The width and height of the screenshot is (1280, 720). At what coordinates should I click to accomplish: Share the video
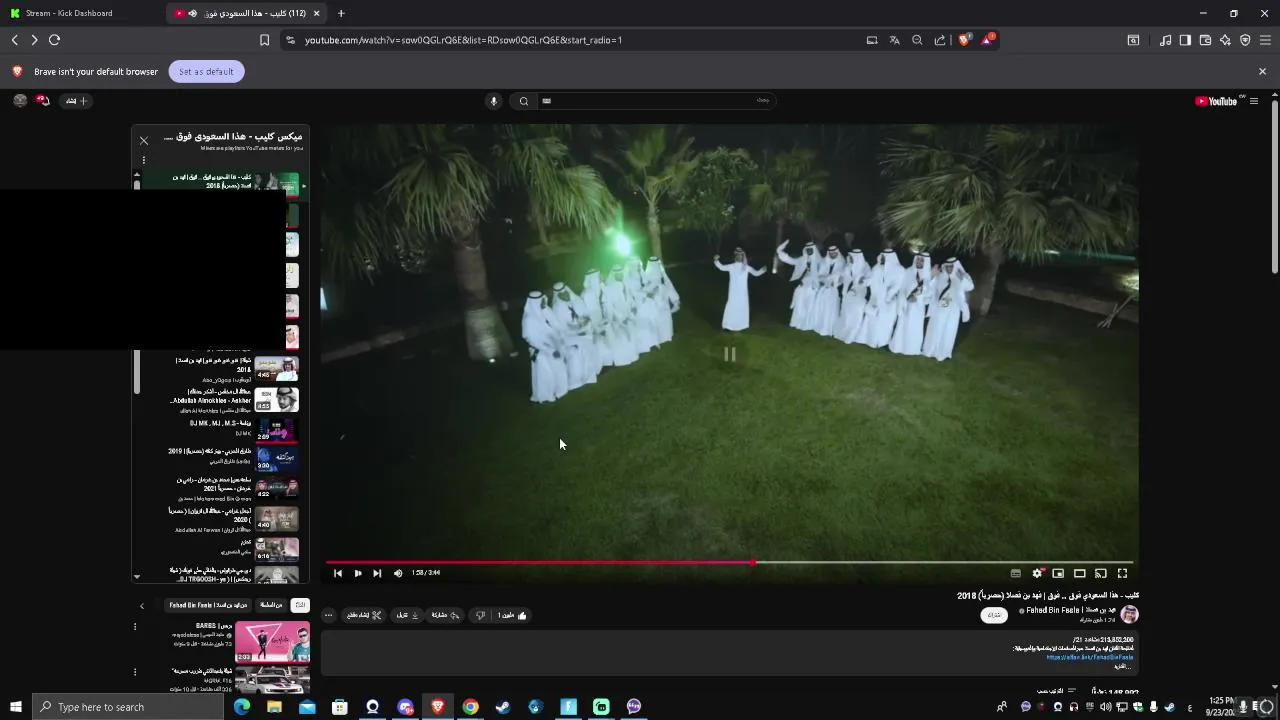[445, 615]
